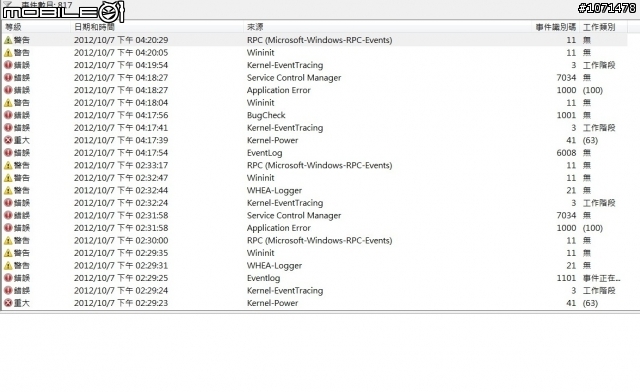
Task: Click error icon of EventLog 6008 event
Action: (x=8, y=153)
